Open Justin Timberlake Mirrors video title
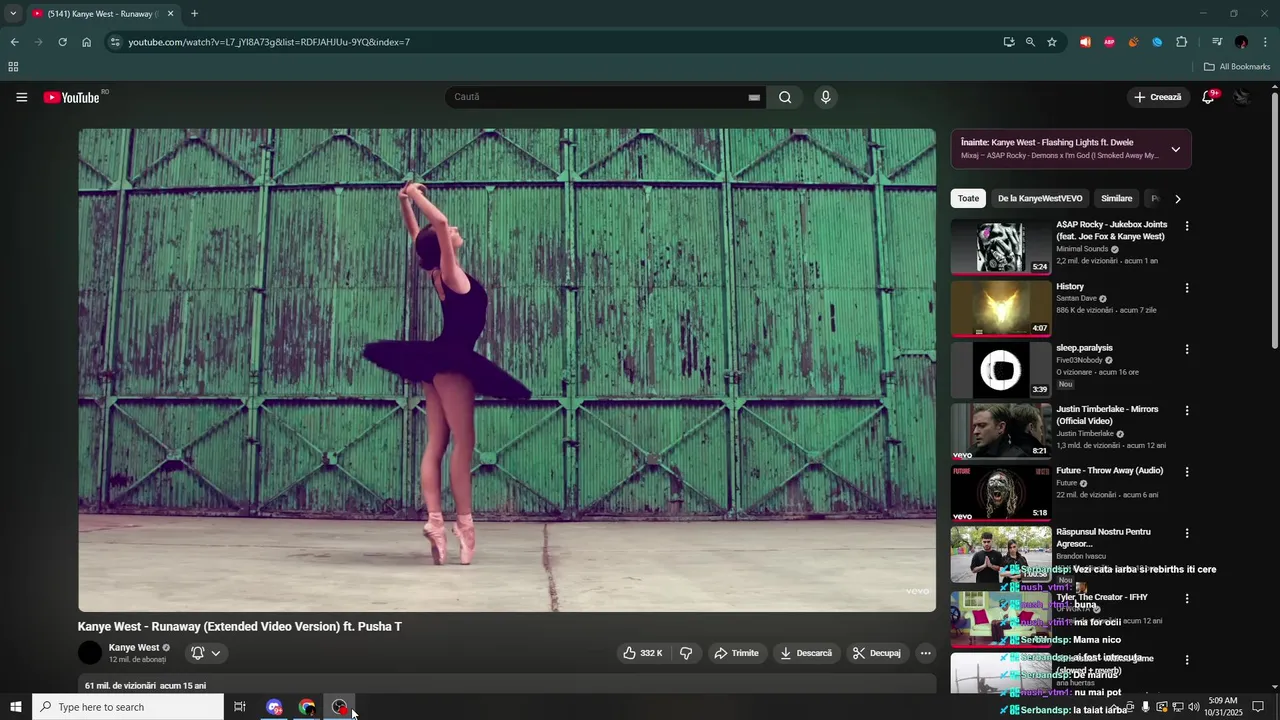This screenshot has width=1280, height=720. click(x=1107, y=415)
